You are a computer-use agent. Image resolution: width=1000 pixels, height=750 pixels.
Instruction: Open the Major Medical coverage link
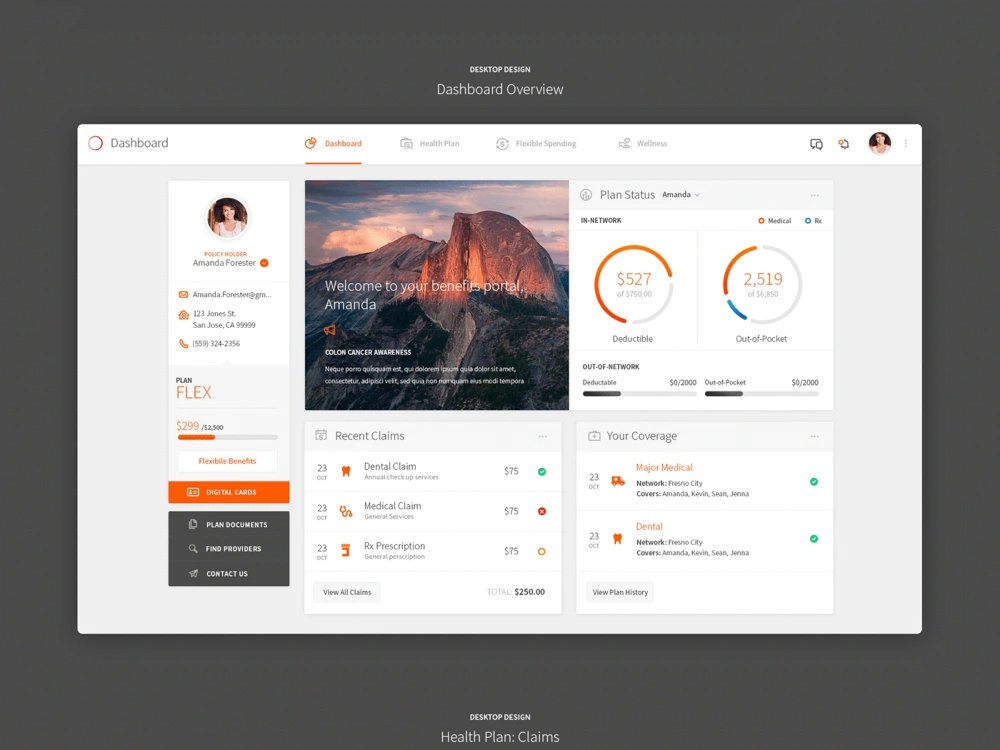pos(664,467)
